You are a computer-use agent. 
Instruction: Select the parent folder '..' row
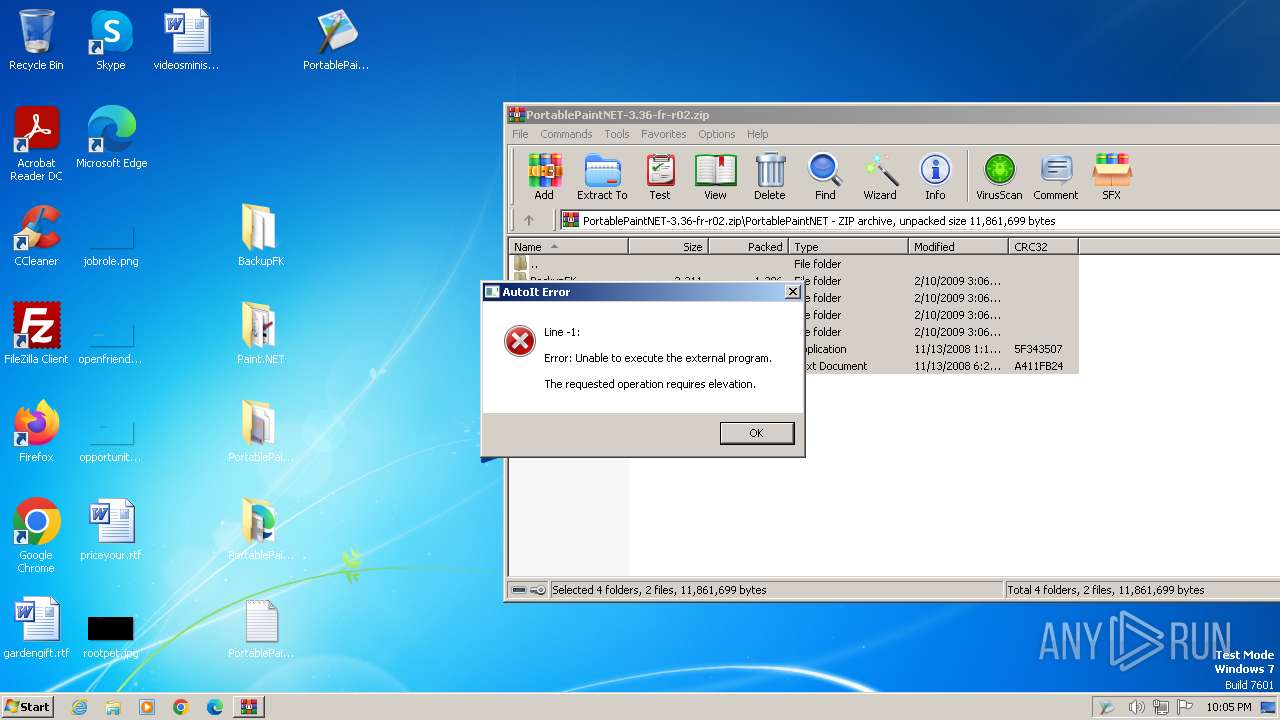click(x=794, y=264)
